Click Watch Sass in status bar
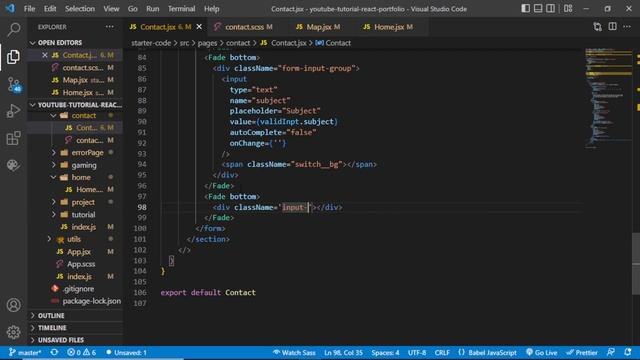The width and height of the screenshot is (640, 360). tap(294, 352)
